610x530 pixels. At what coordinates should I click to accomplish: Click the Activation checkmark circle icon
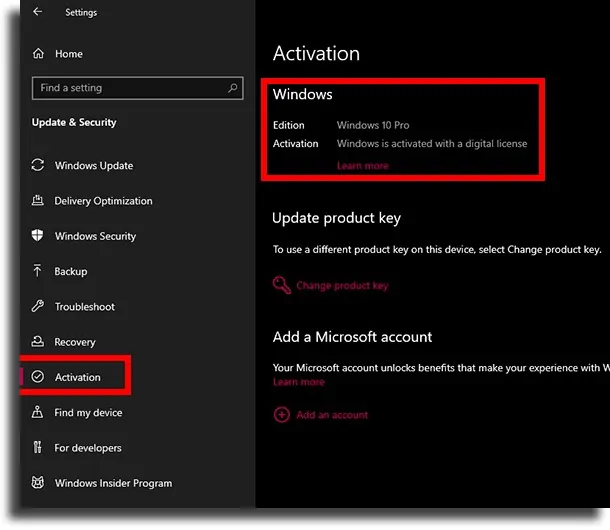38,376
